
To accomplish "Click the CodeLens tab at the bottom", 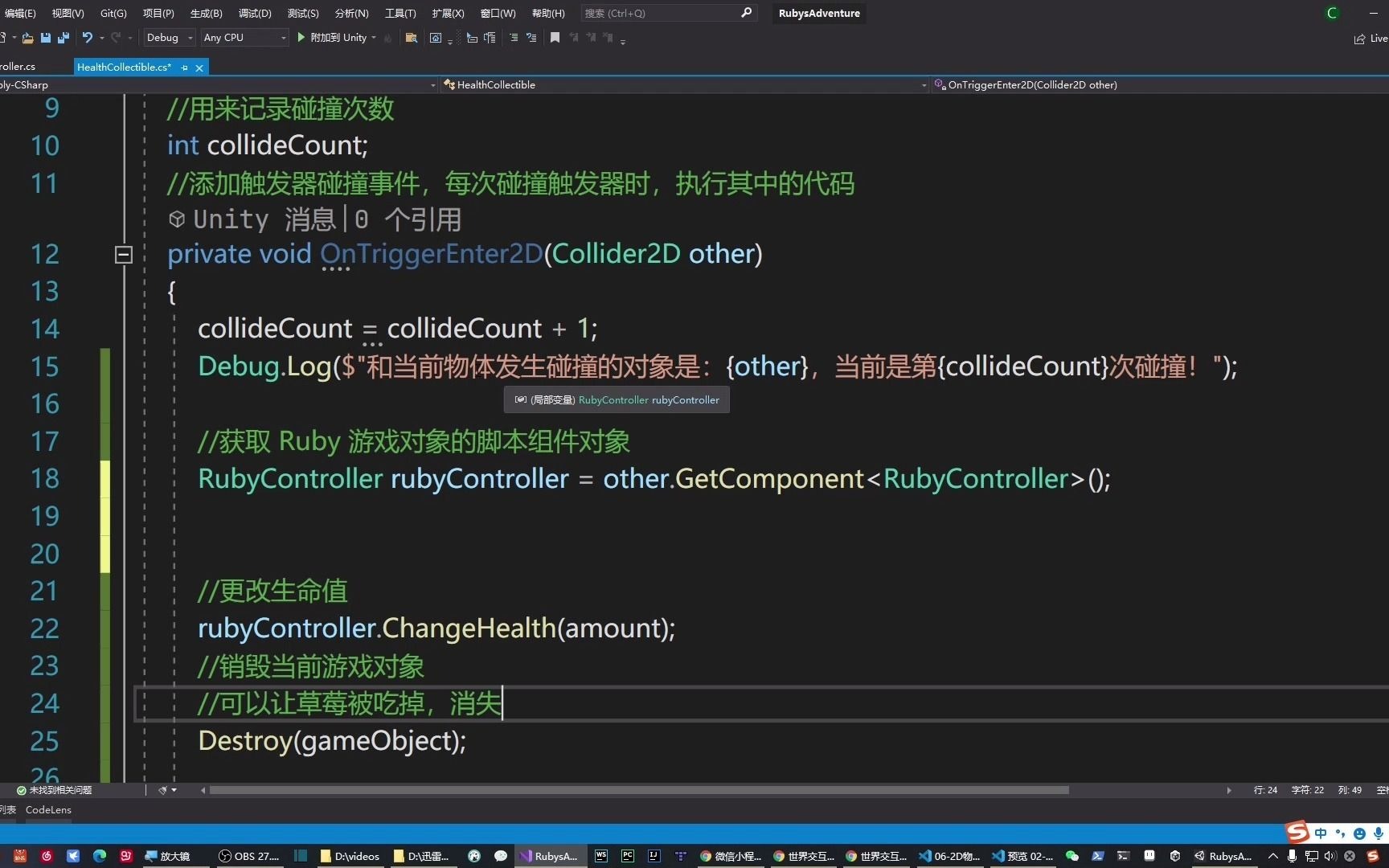I will [48, 809].
